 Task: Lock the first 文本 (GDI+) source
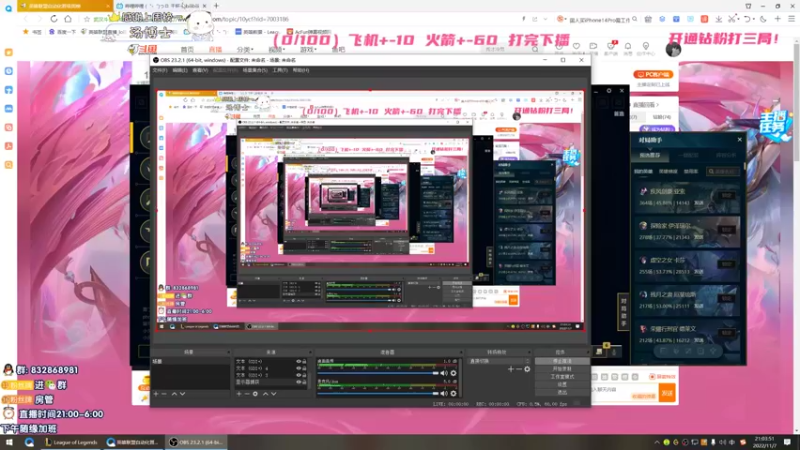click(x=305, y=362)
